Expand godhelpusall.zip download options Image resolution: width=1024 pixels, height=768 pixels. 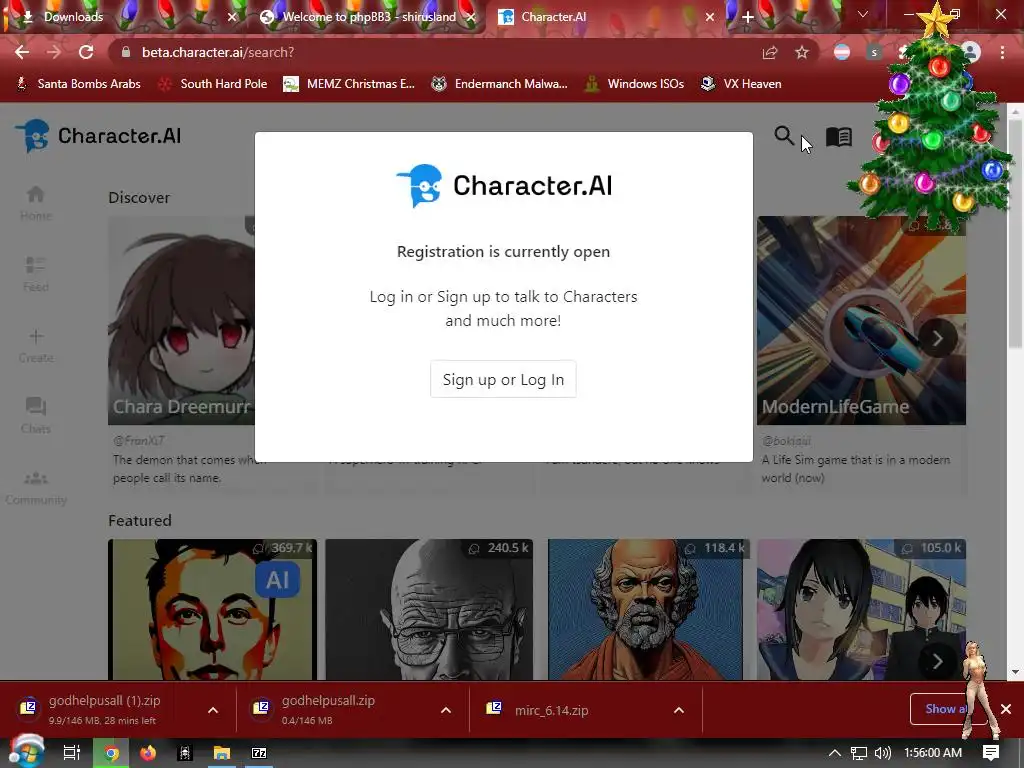[446, 710]
